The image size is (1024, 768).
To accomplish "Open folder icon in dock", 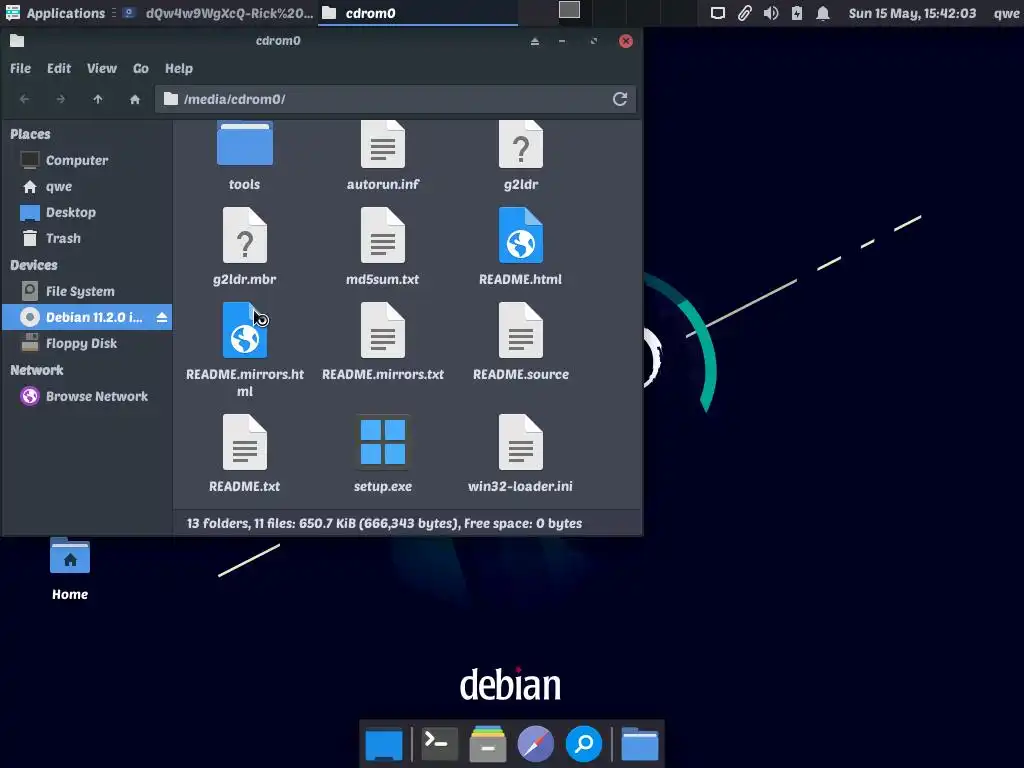I will tap(639, 743).
